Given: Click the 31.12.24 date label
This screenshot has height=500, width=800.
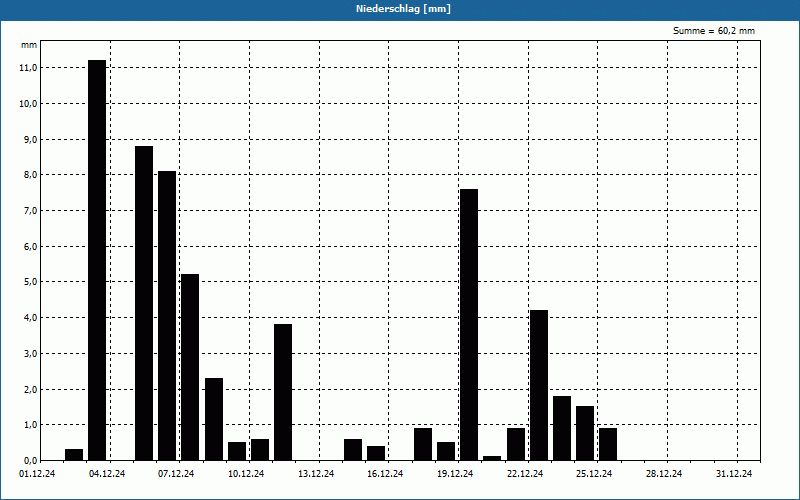Looking at the screenshot, I should [x=734, y=474].
